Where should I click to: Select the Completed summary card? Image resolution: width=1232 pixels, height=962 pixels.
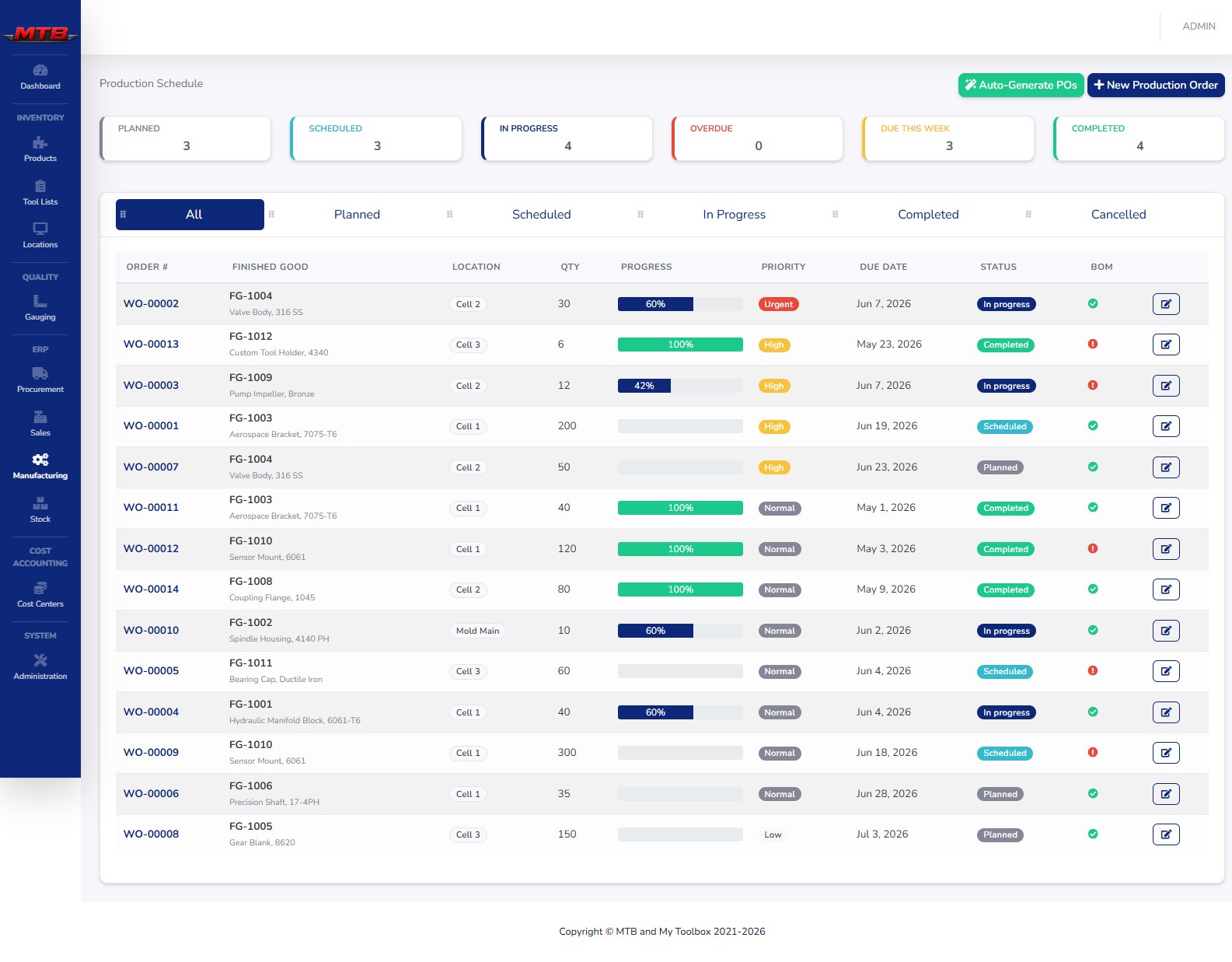1139,138
